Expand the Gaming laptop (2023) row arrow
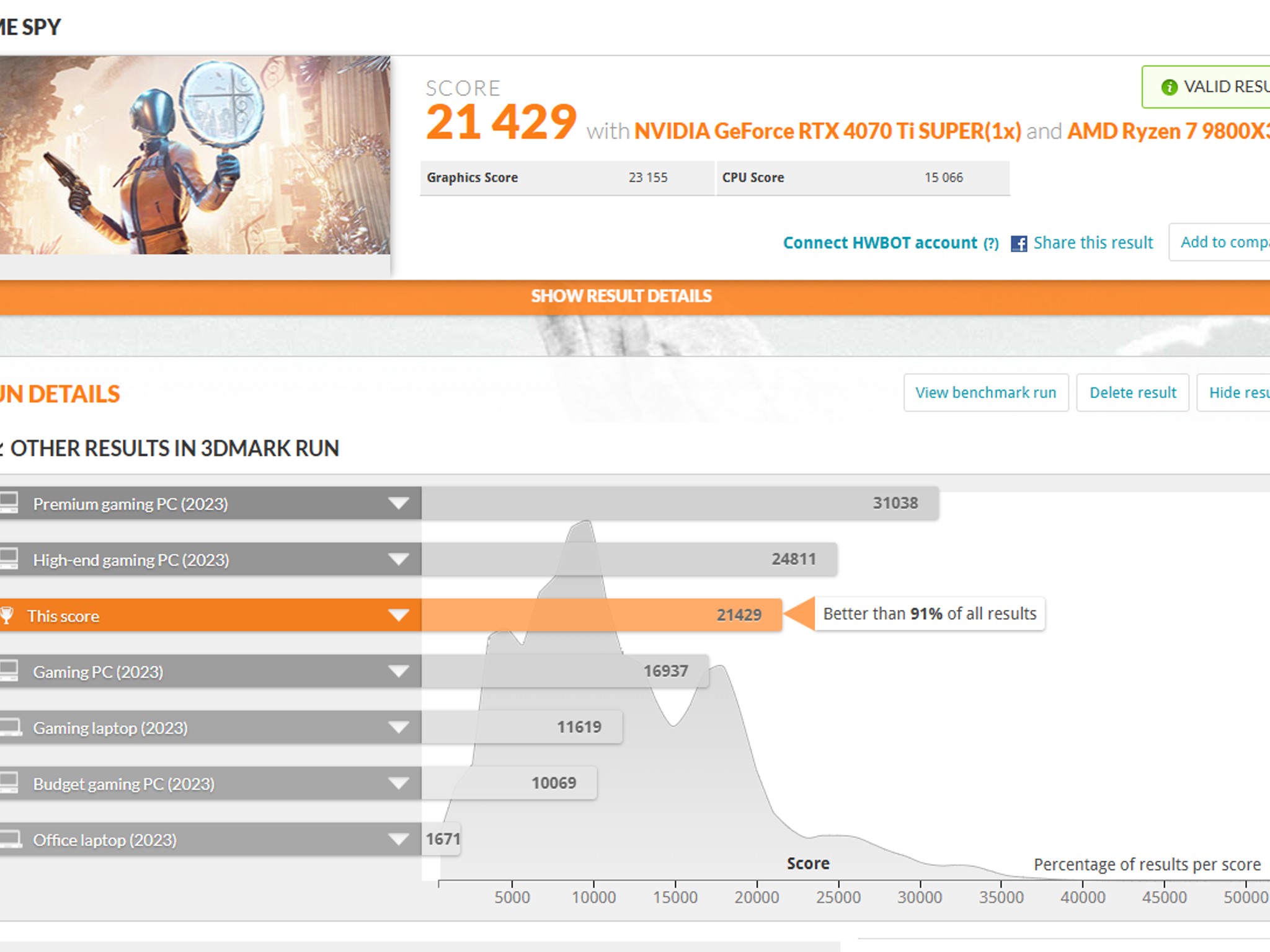 (398, 727)
